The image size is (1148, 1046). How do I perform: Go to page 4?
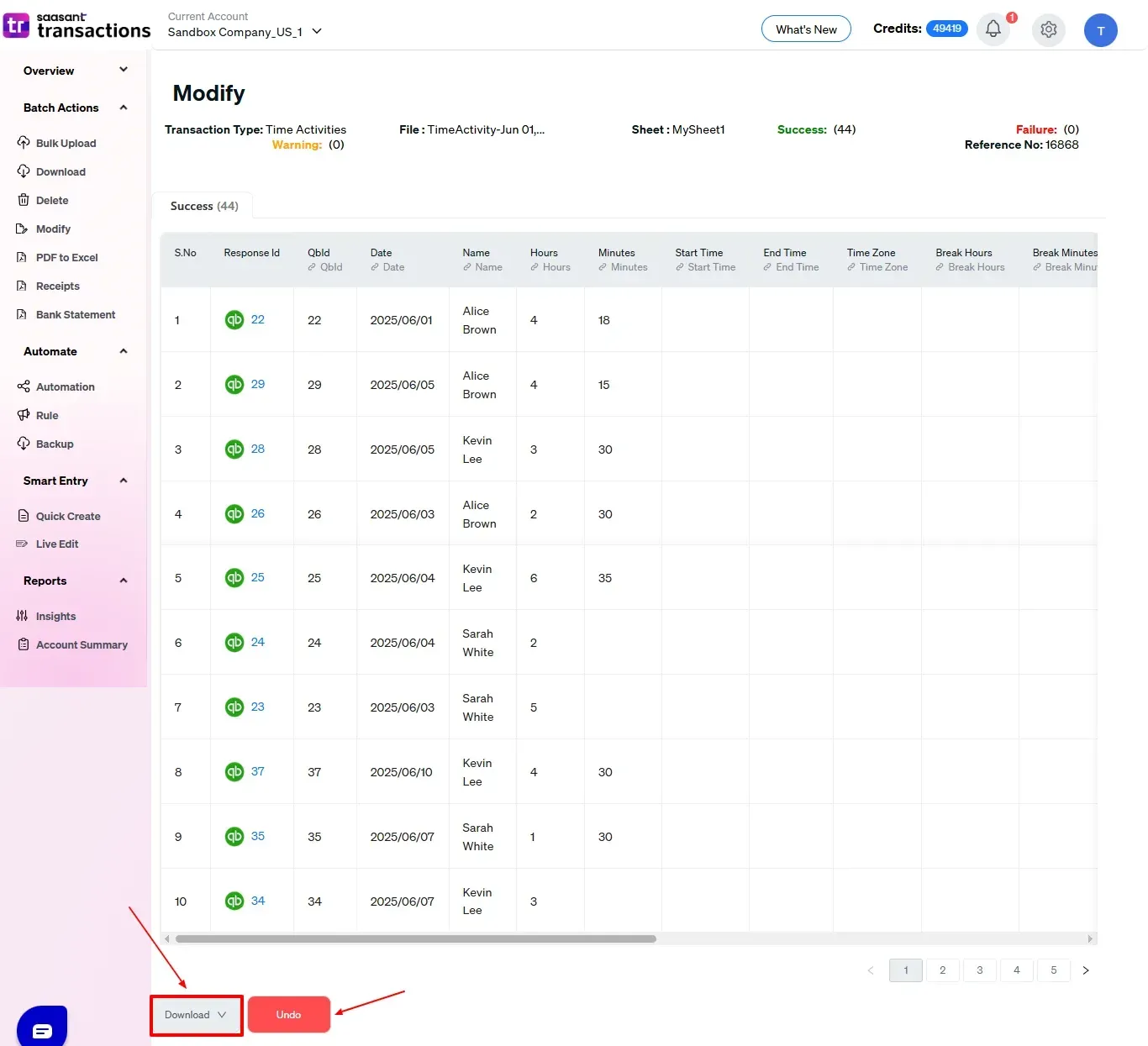click(x=1017, y=970)
